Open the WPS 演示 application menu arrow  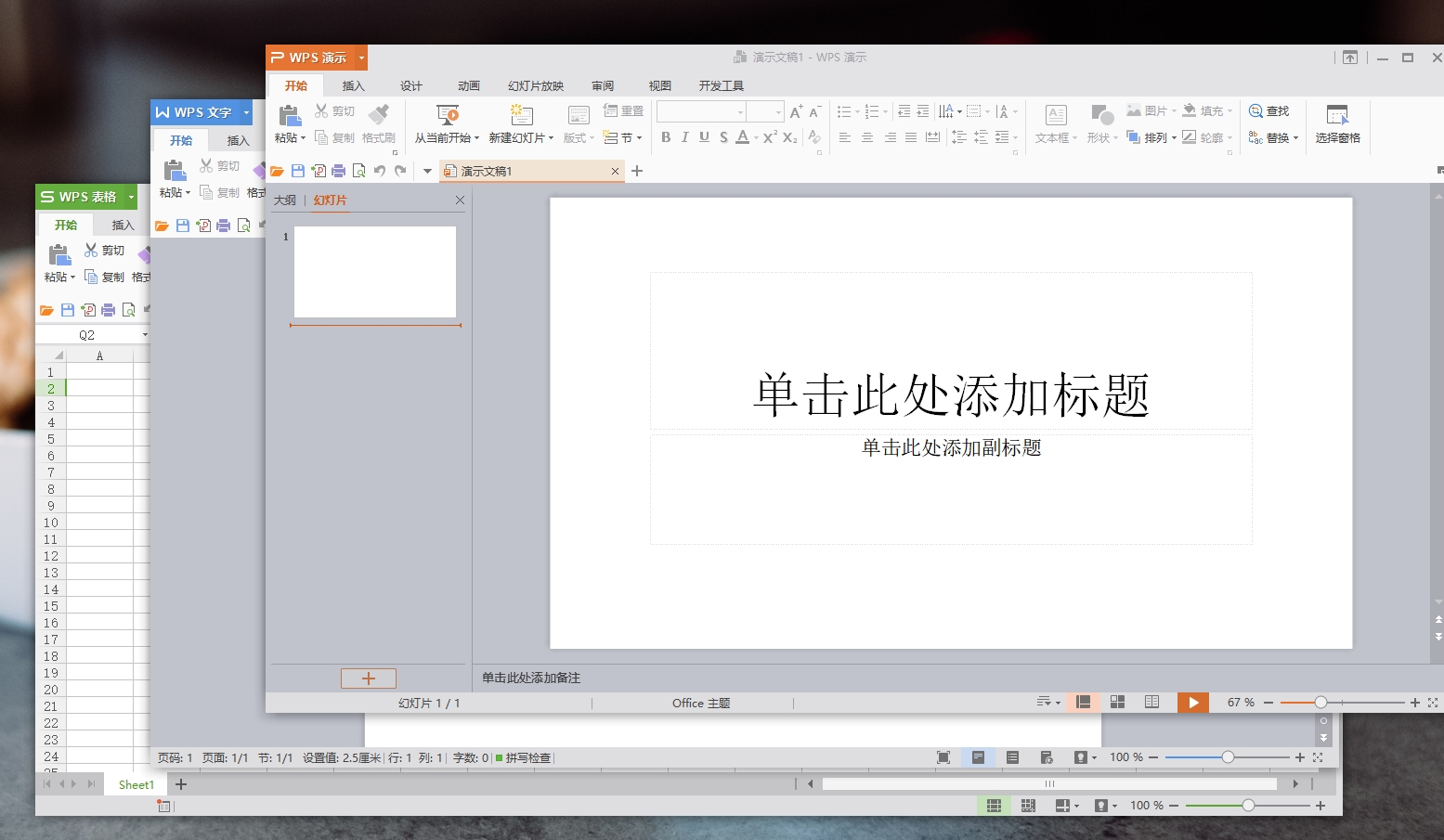tap(361, 58)
